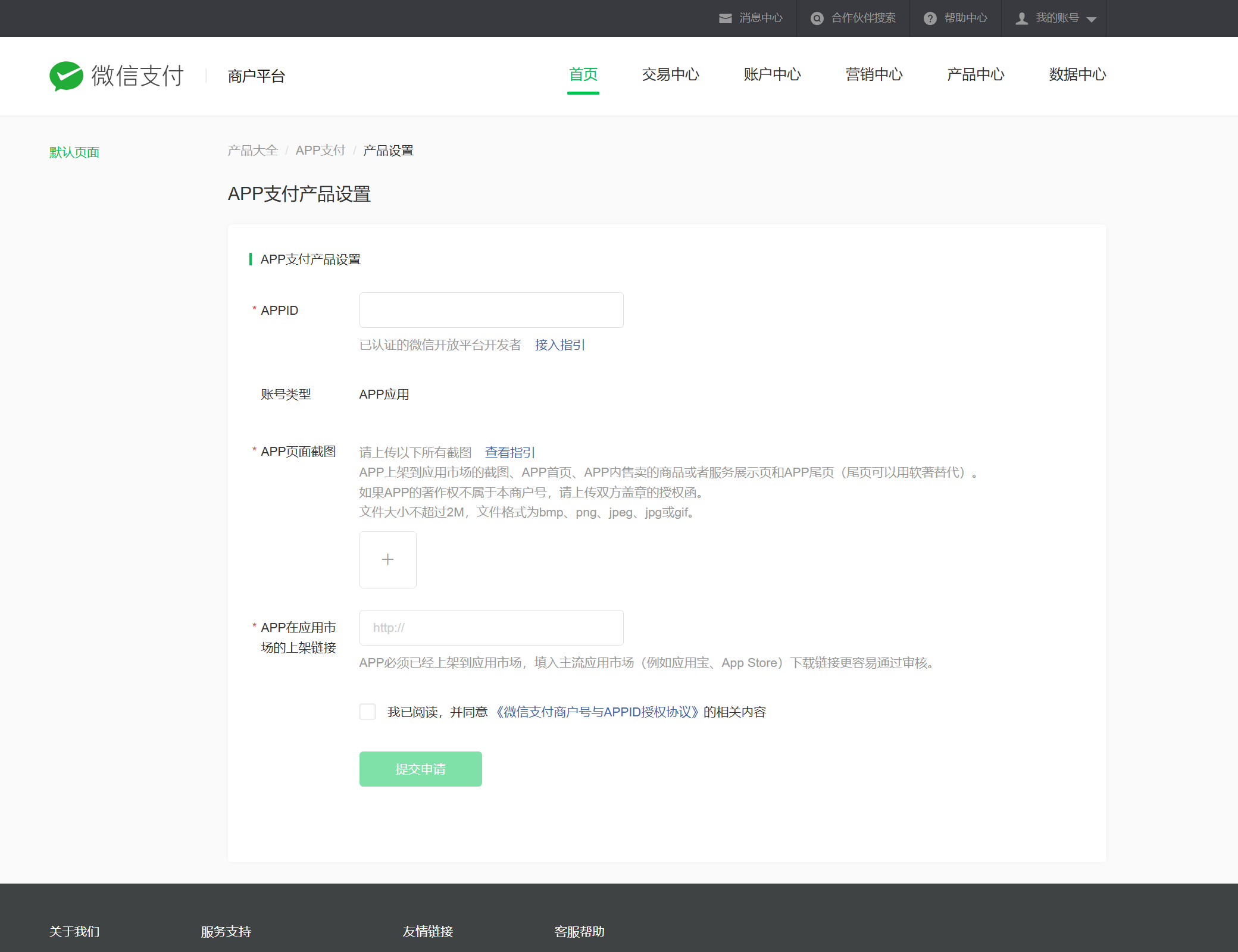Click the plus icon to upload screenshot
The image size is (1238, 952).
388,559
